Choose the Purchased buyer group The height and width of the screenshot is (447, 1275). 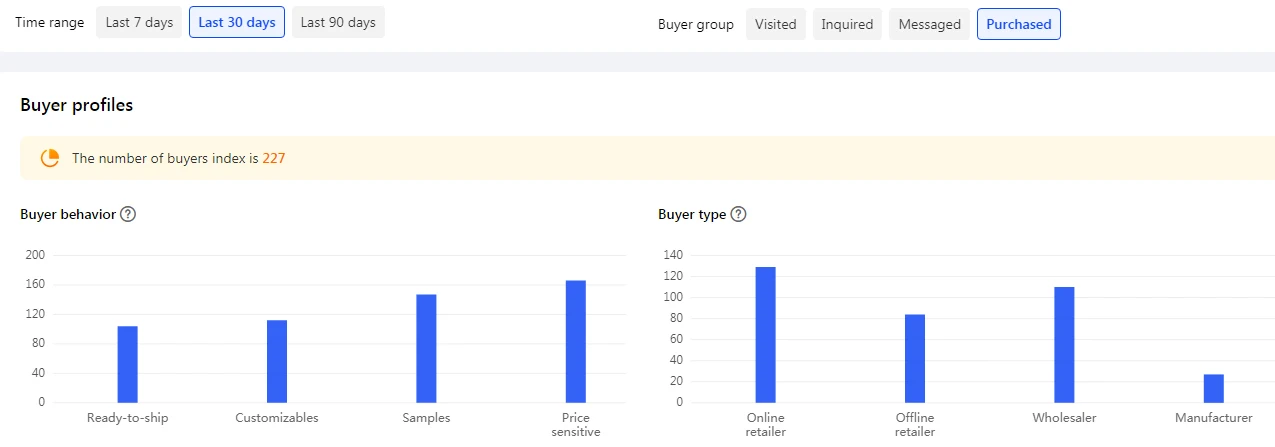[1018, 24]
